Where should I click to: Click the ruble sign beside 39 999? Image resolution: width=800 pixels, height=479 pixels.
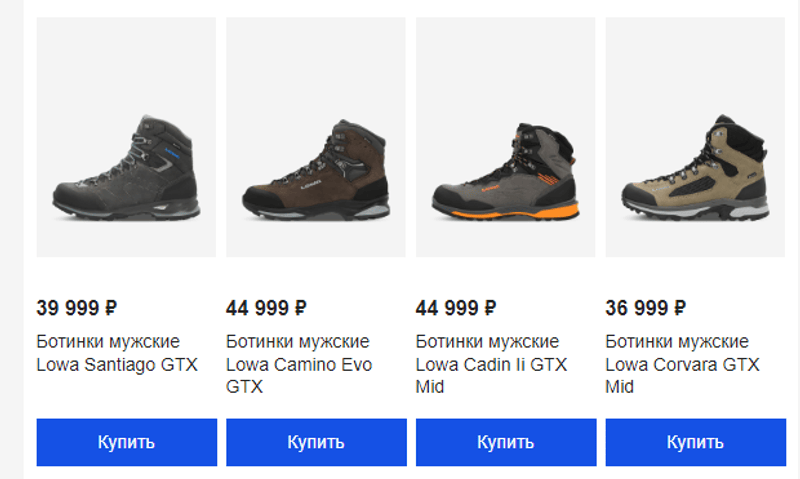[110, 308]
